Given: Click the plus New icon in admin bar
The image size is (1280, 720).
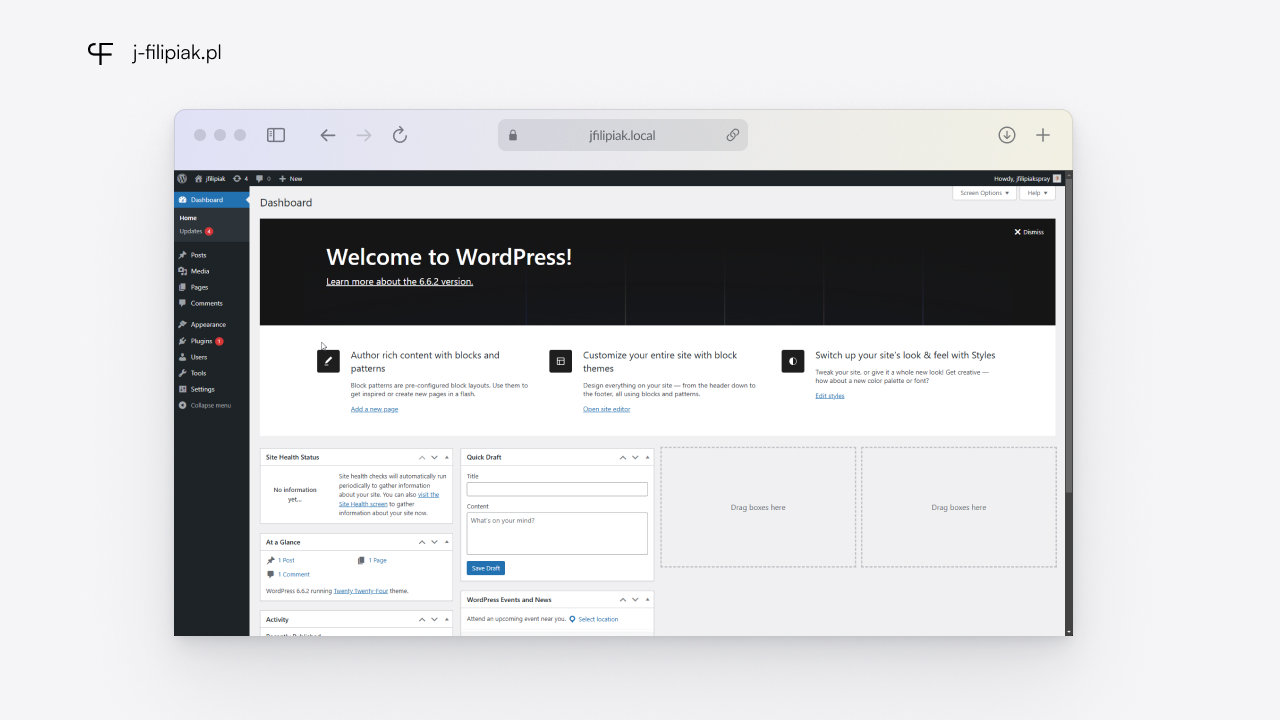Looking at the screenshot, I should click(282, 178).
